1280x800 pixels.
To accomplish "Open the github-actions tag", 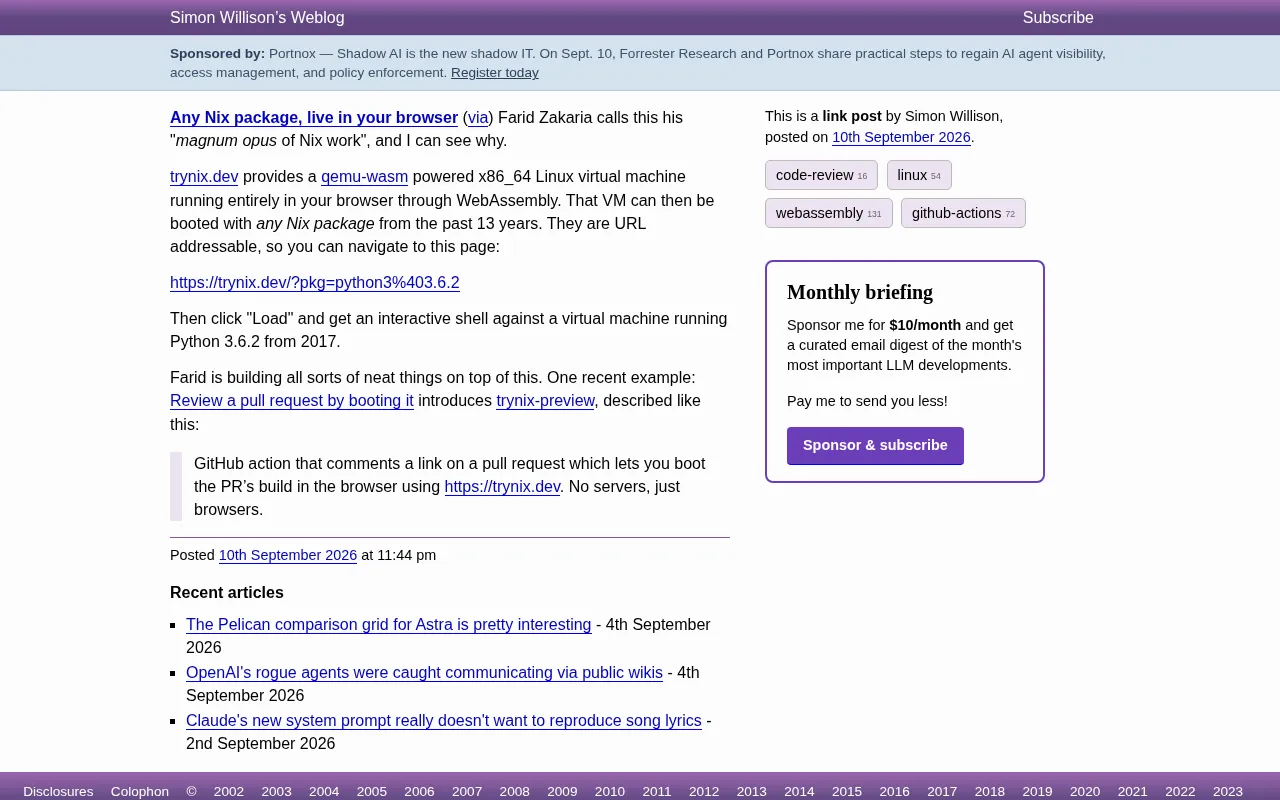I will click(963, 213).
